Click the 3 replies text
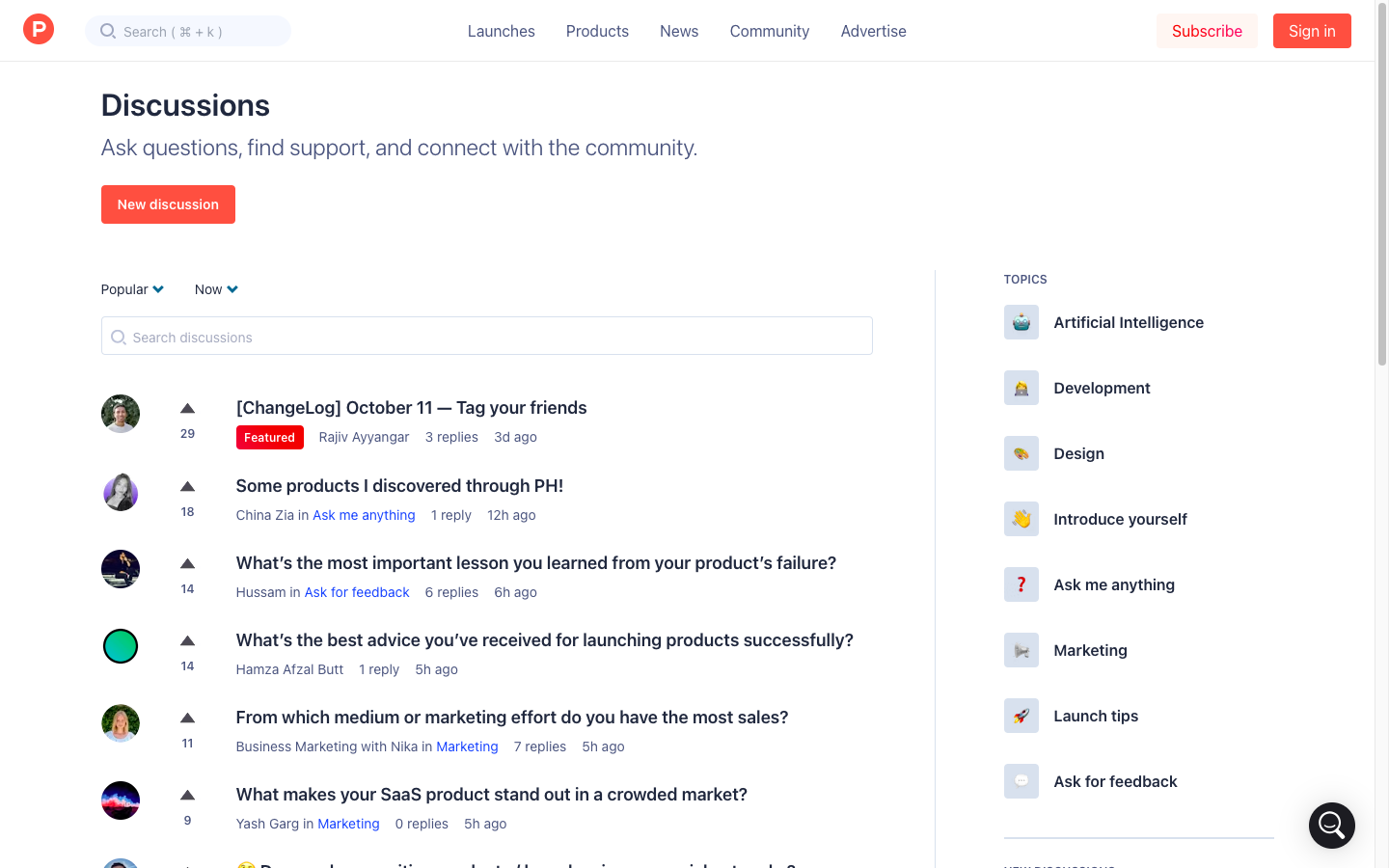The image size is (1389, 868). coord(451,437)
